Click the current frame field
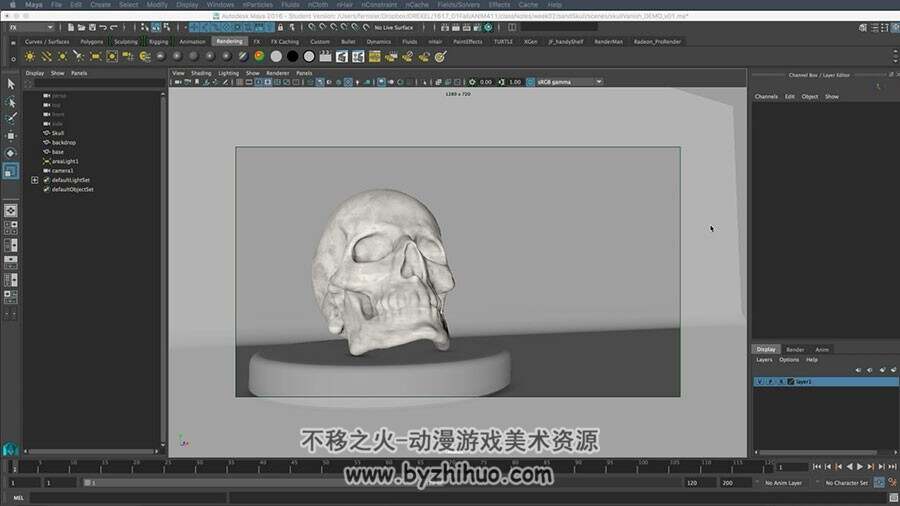Viewport: 900px width, 506px height. point(792,467)
